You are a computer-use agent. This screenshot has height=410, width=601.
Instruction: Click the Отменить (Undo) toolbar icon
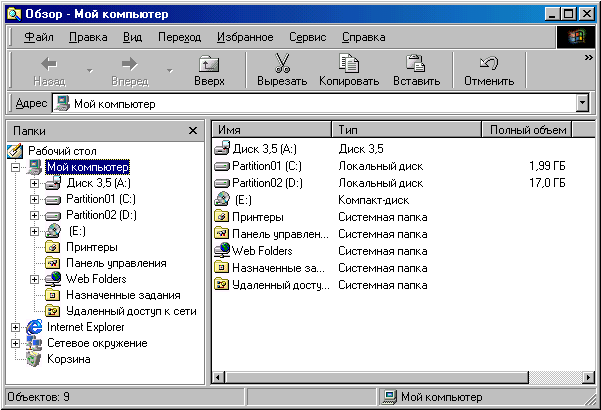tap(488, 64)
